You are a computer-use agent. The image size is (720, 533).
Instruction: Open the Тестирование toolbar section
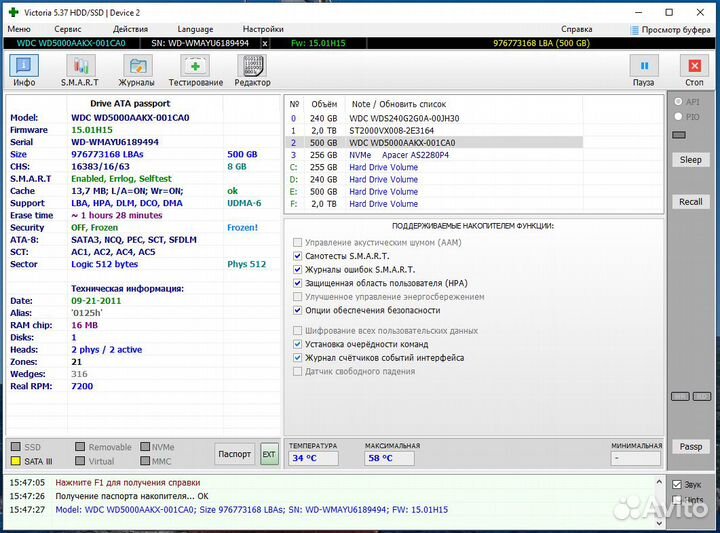click(196, 70)
